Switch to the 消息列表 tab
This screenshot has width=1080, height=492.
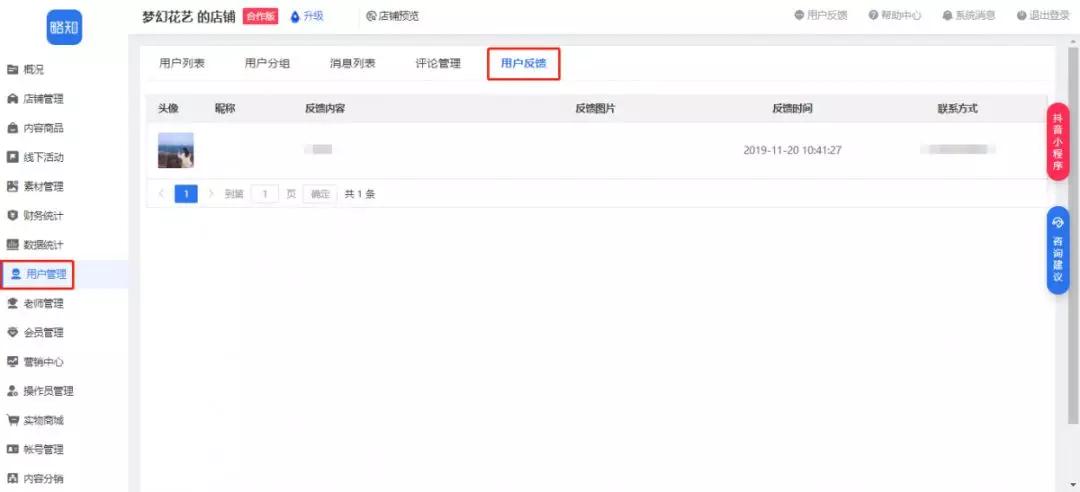pos(353,63)
